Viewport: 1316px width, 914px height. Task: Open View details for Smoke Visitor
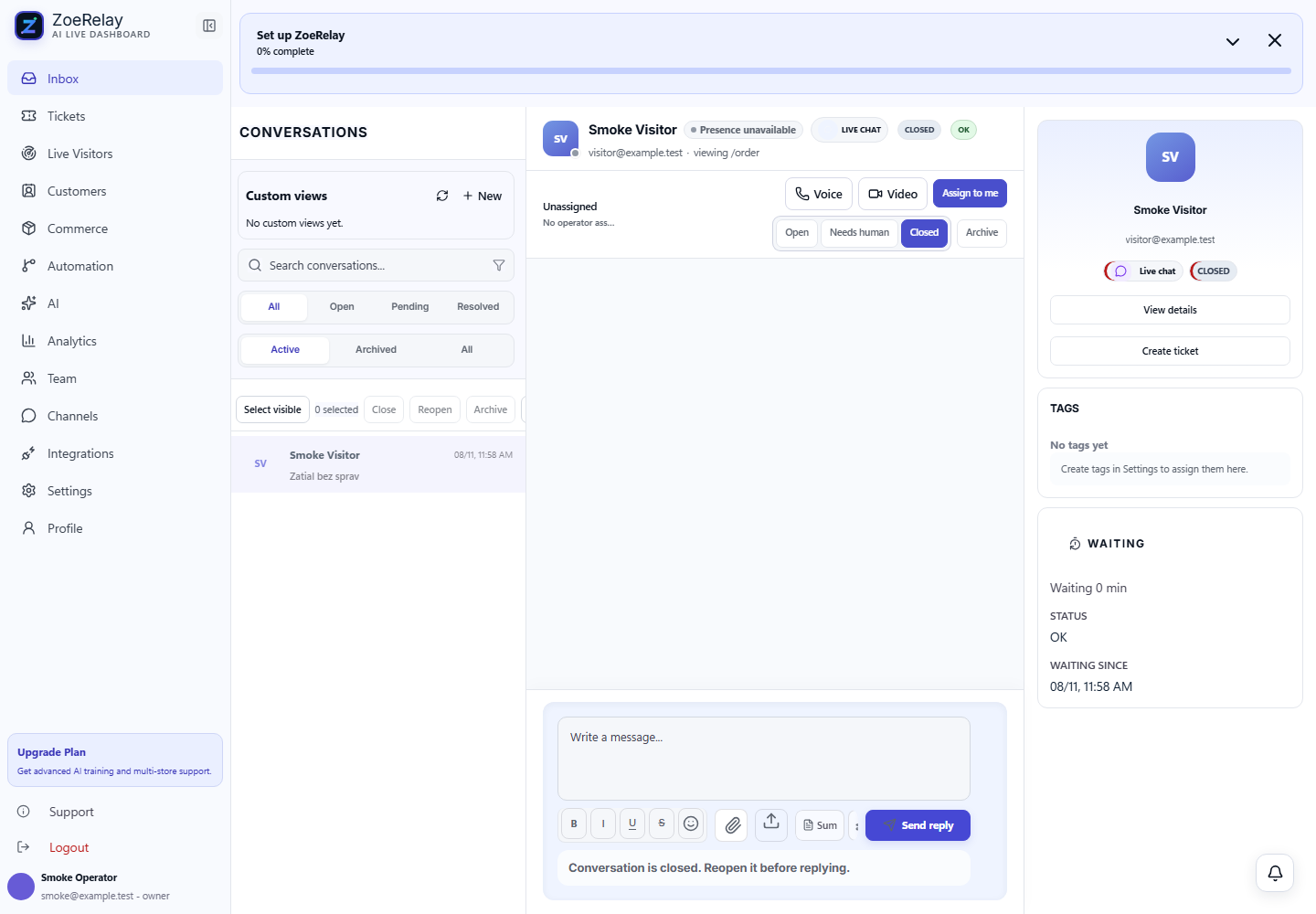pos(1170,310)
